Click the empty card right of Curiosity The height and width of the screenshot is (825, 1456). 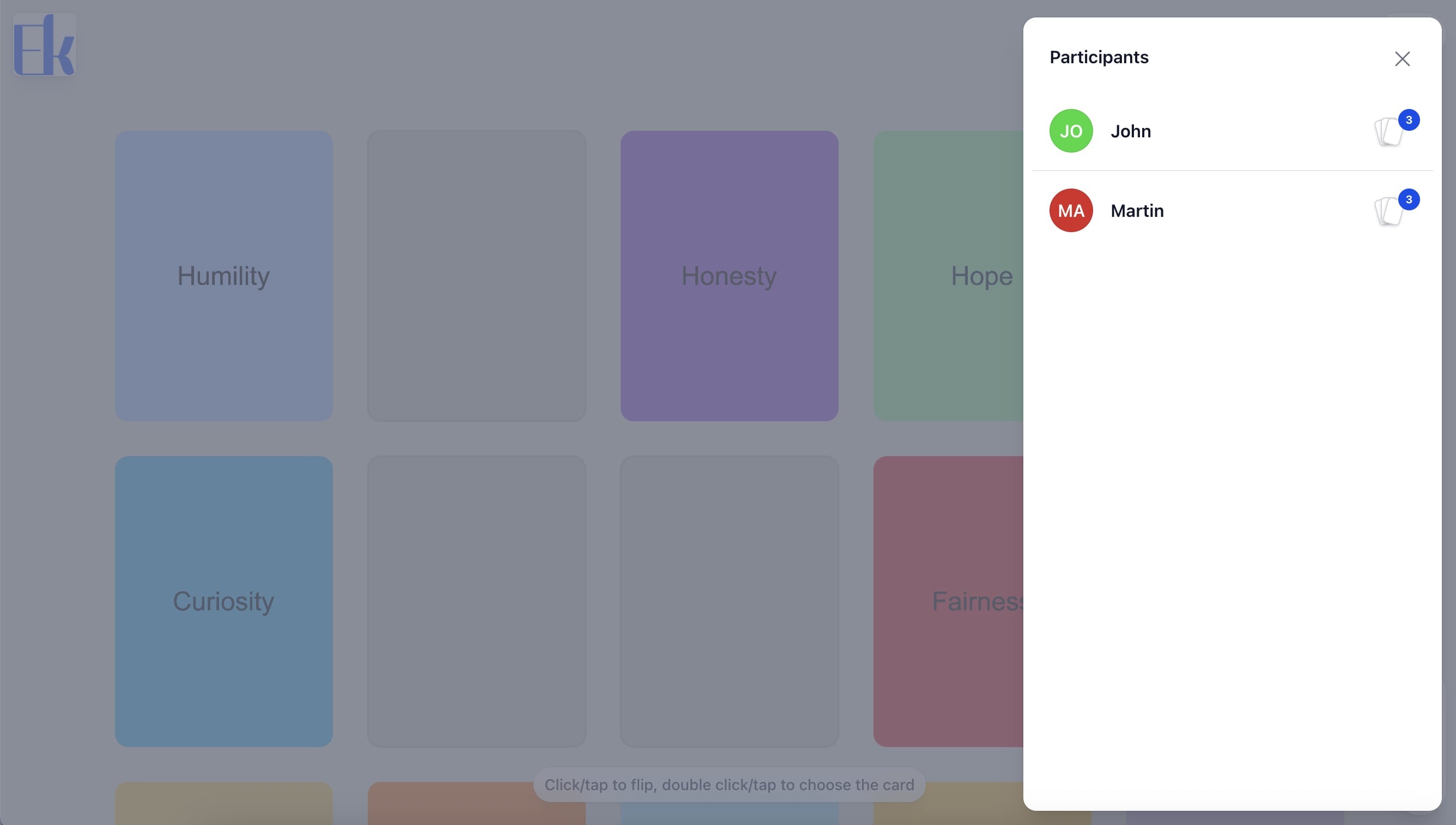pyautogui.click(x=476, y=601)
